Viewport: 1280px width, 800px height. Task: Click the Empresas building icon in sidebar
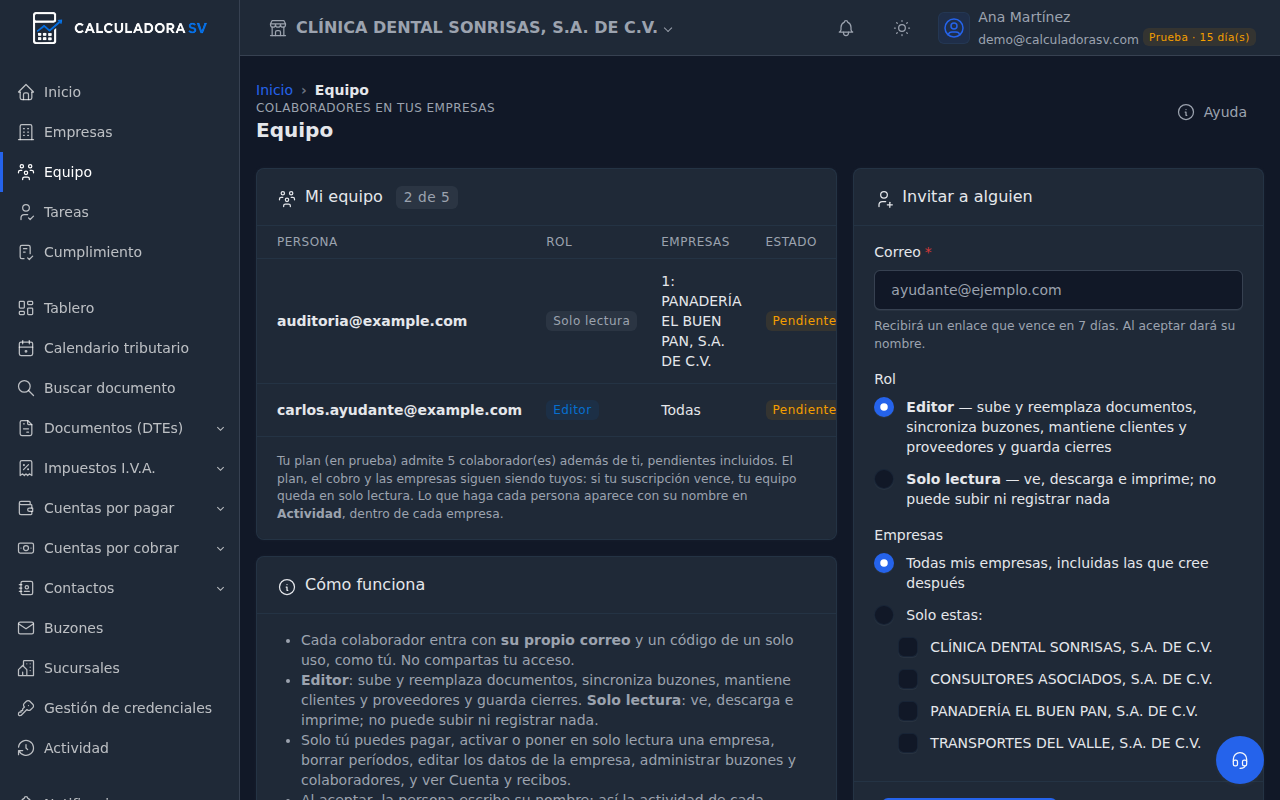coord(26,132)
